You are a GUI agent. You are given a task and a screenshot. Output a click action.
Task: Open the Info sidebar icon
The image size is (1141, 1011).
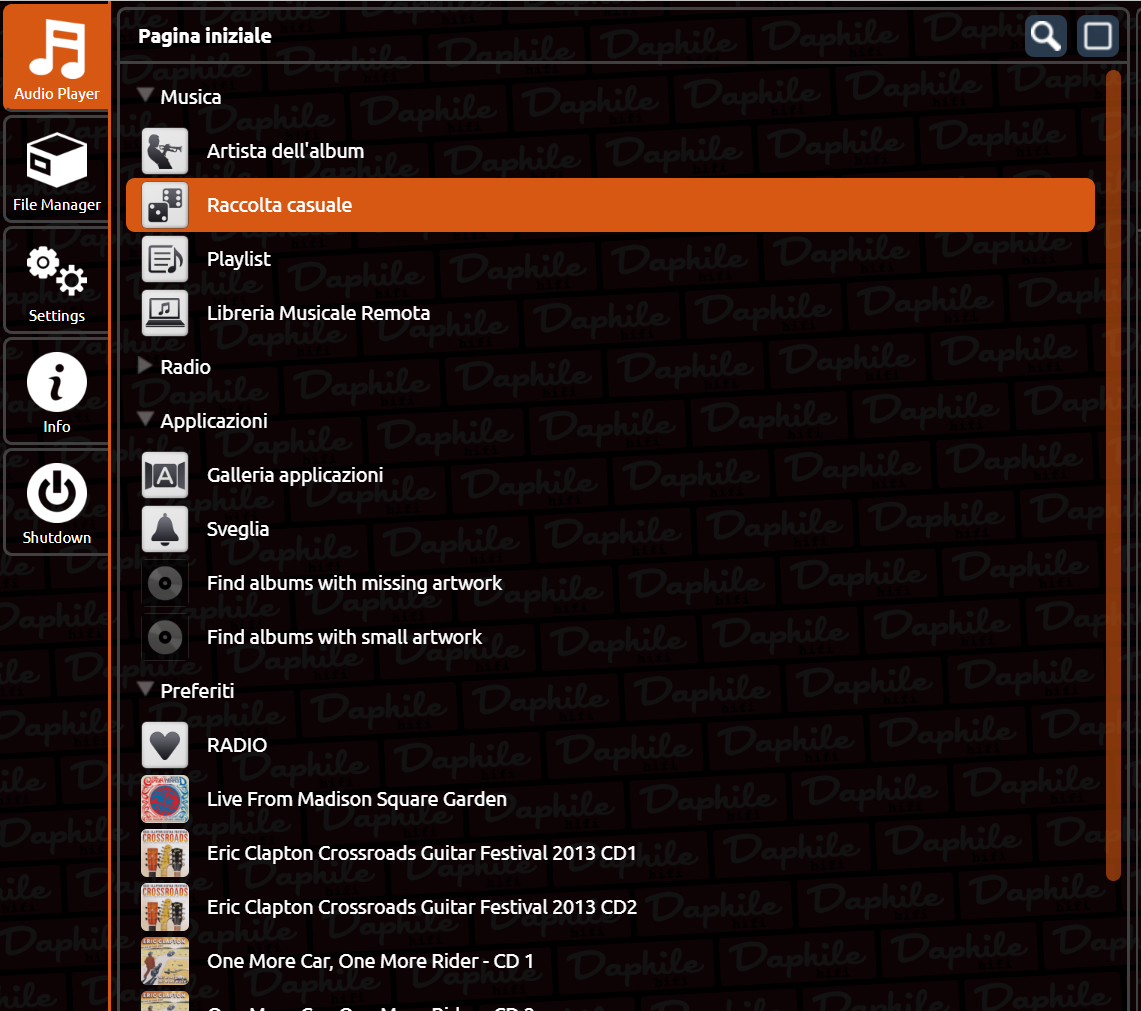[x=56, y=391]
